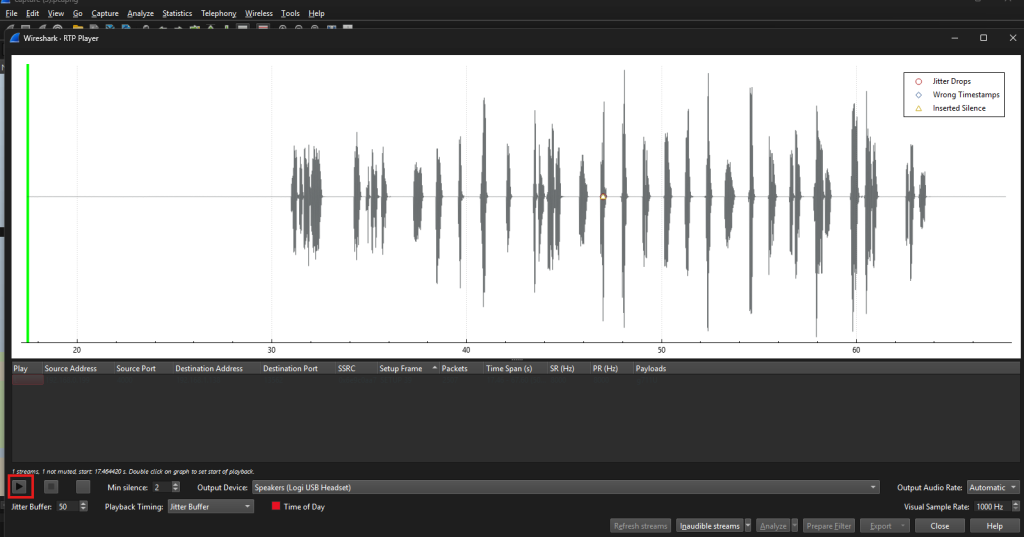Open the Analyze menu in menu bar
The width and height of the screenshot is (1024, 537).
click(x=140, y=13)
